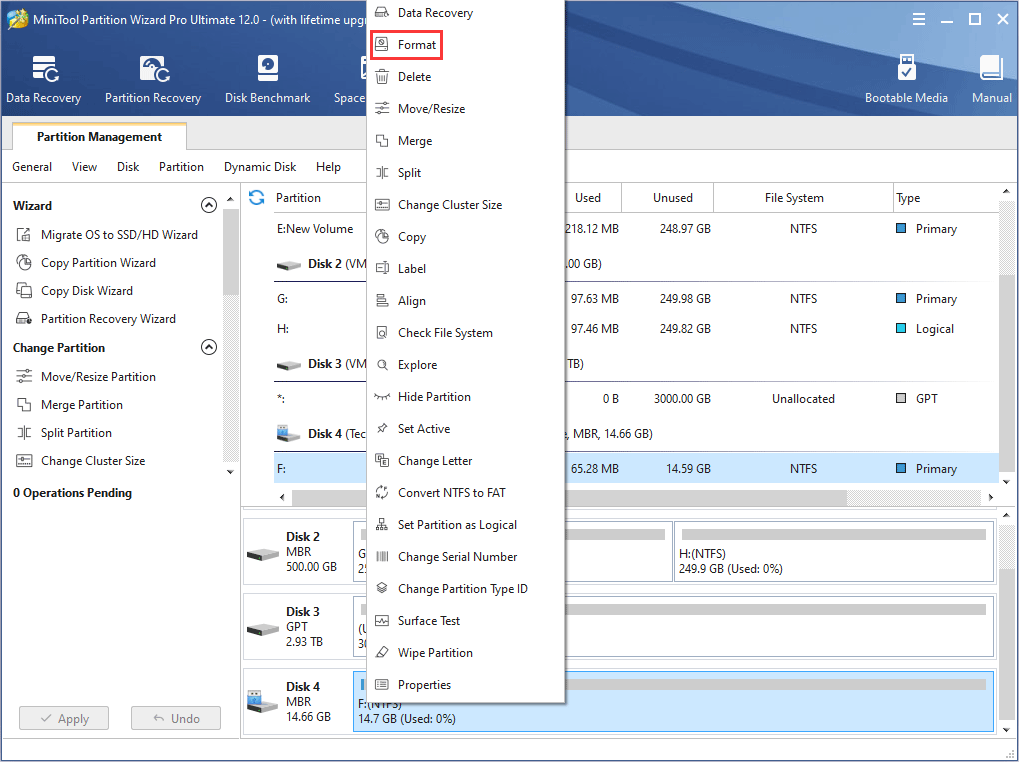Screen dimensions: 1019x762
Task: Click the Undo button
Action: pos(176,718)
